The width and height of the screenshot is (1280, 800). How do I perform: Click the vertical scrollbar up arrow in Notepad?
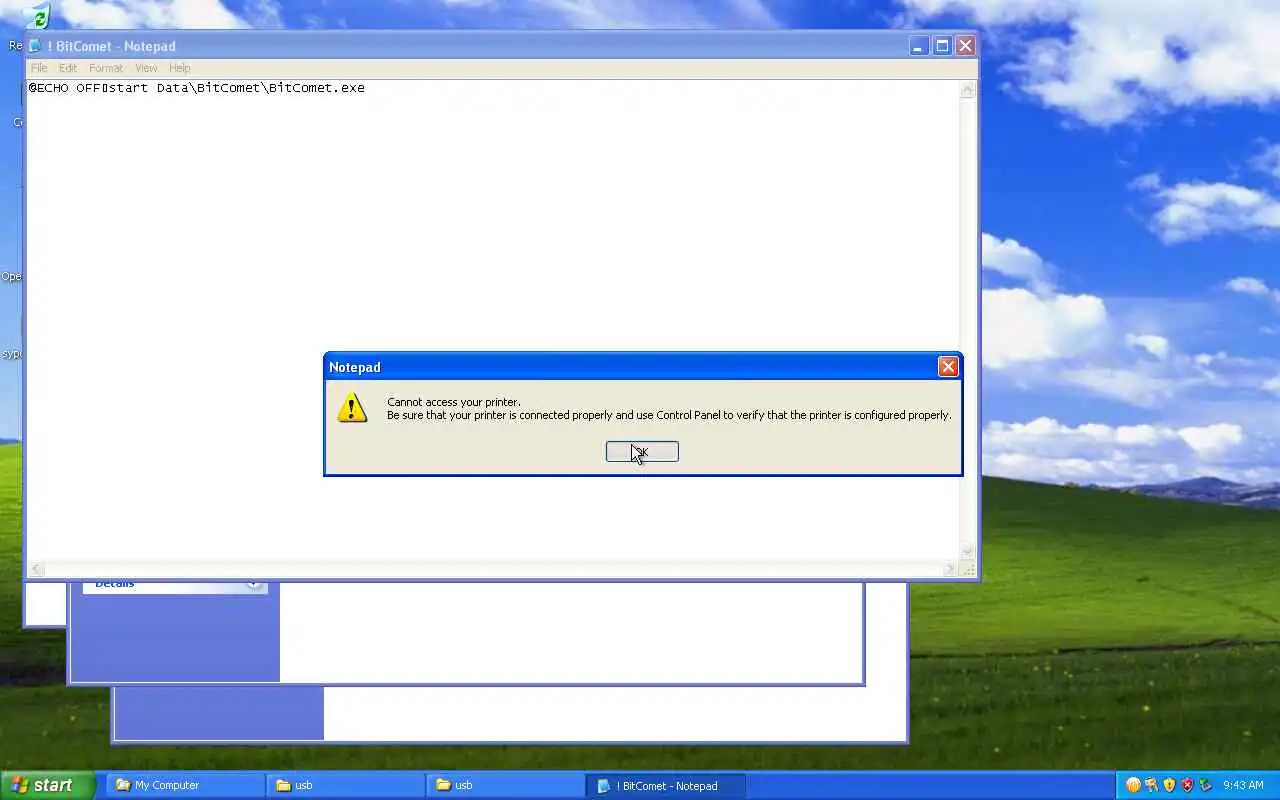(x=967, y=90)
